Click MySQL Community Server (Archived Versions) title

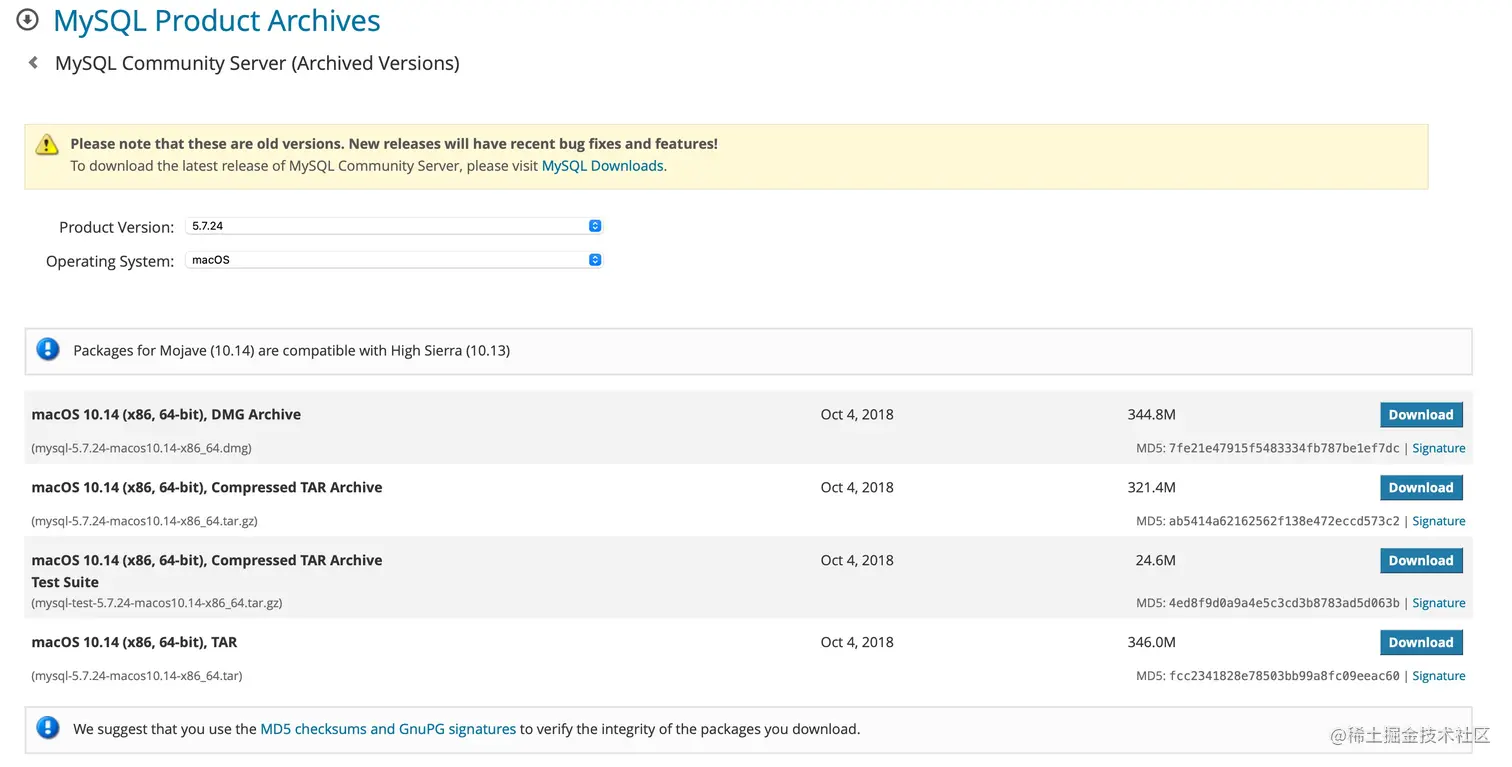257,63
